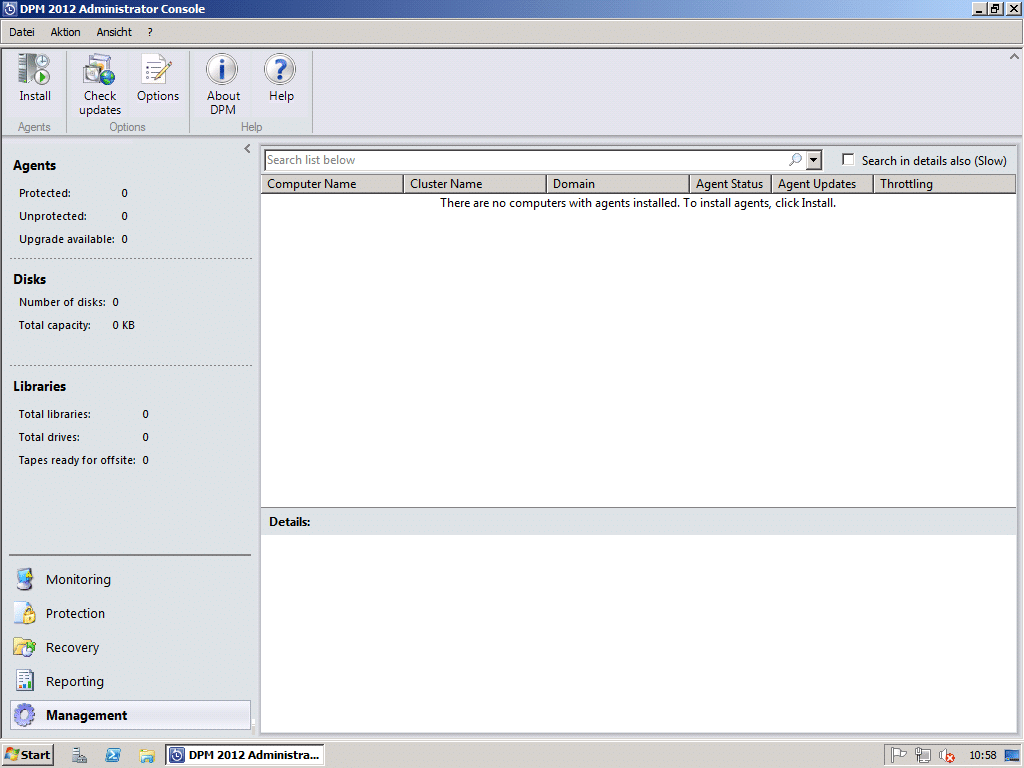
Task: Click the Check updates icon
Action: pyautogui.click(x=99, y=70)
